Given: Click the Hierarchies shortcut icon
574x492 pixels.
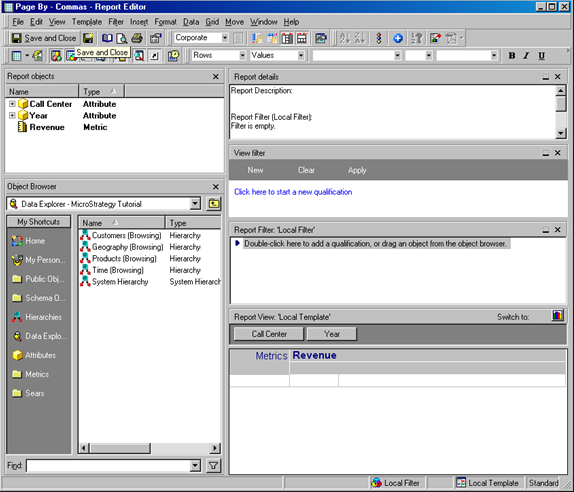Looking at the screenshot, I should click(17, 317).
